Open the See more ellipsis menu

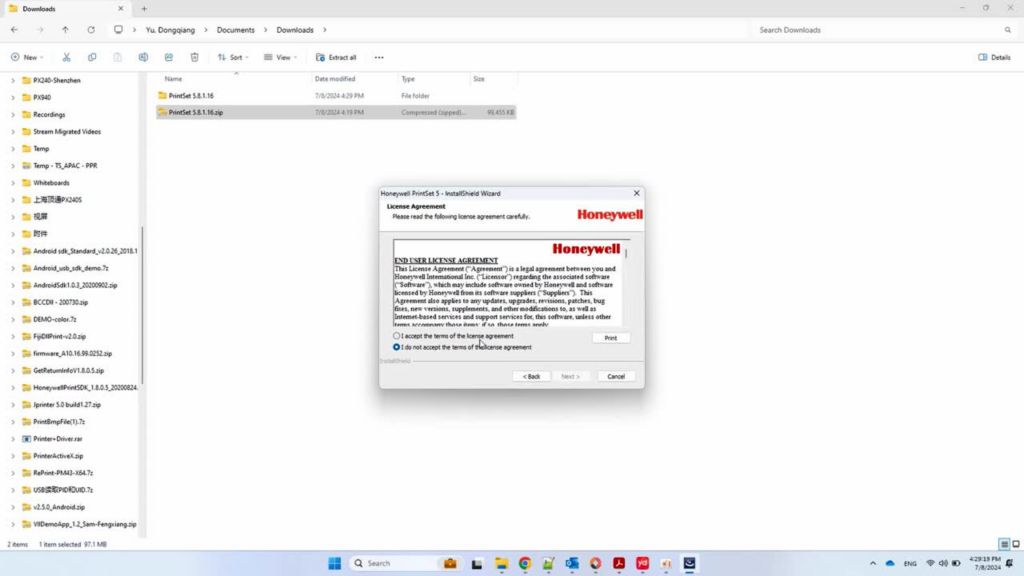click(379, 57)
